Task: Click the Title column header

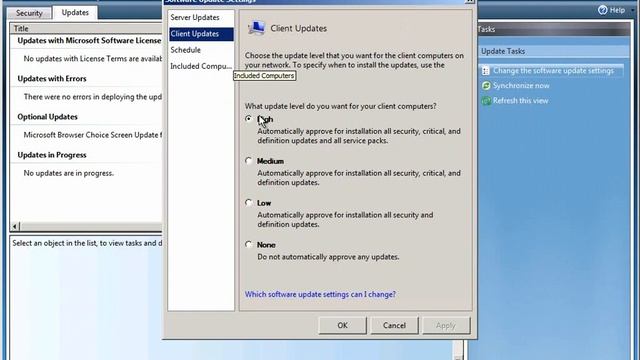Action: point(87,28)
